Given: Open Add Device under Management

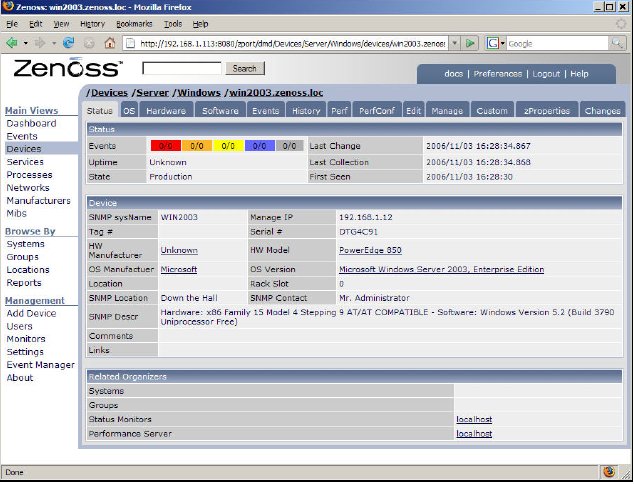Looking at the screenshot, I should pyautogui.click(x=31, y=313).
